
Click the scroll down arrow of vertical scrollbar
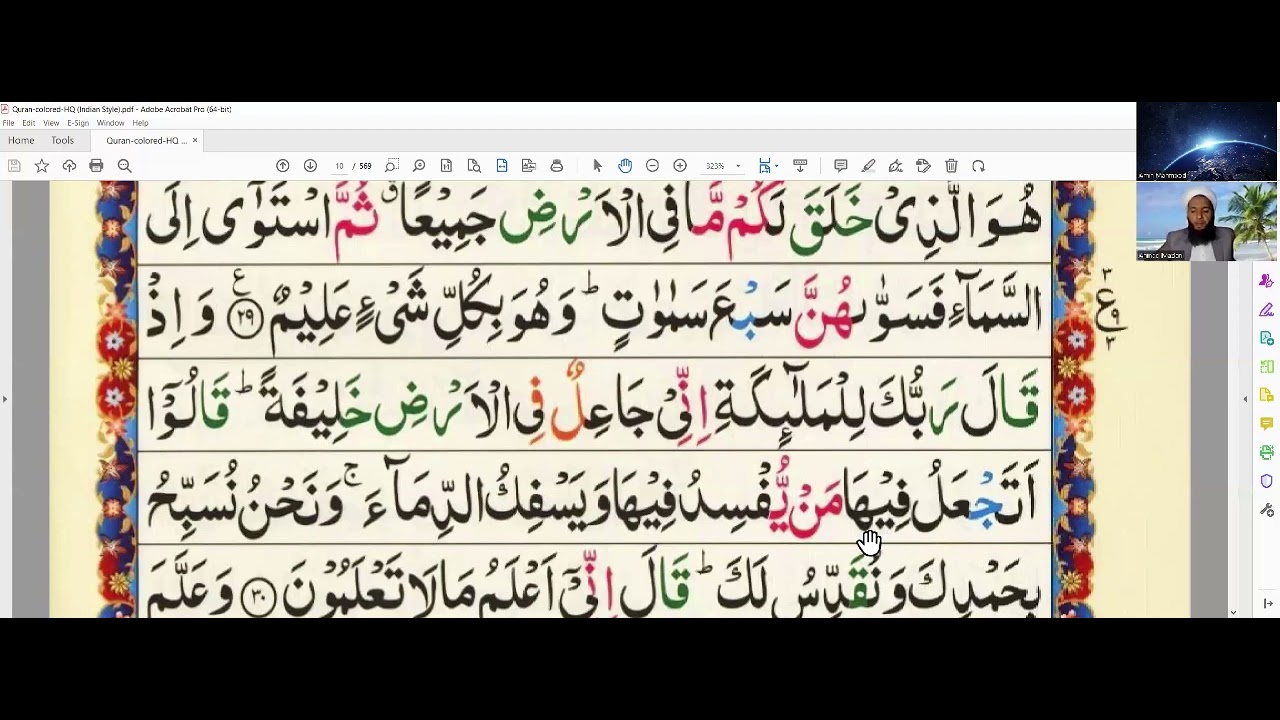[1233, 612]
